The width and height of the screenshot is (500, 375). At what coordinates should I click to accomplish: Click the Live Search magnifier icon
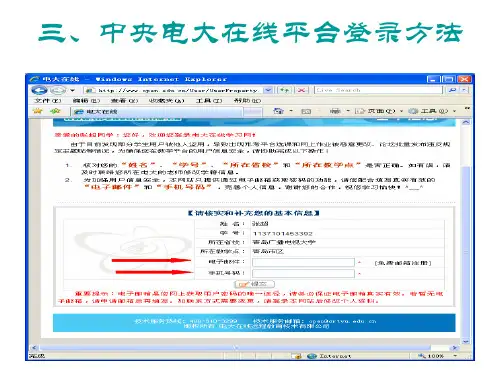[x=452, y=90]
